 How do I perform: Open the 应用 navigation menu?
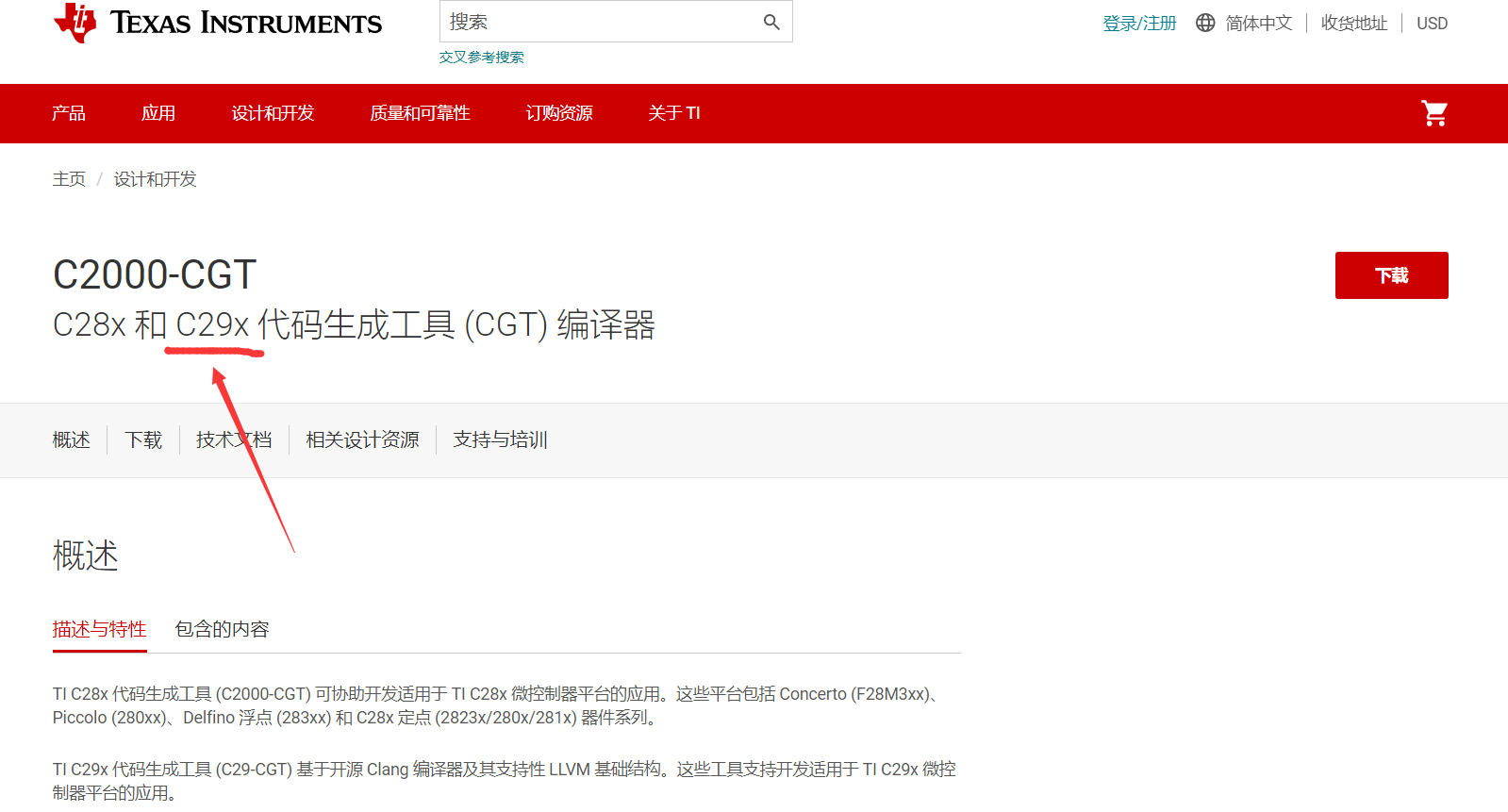(158, 113)
